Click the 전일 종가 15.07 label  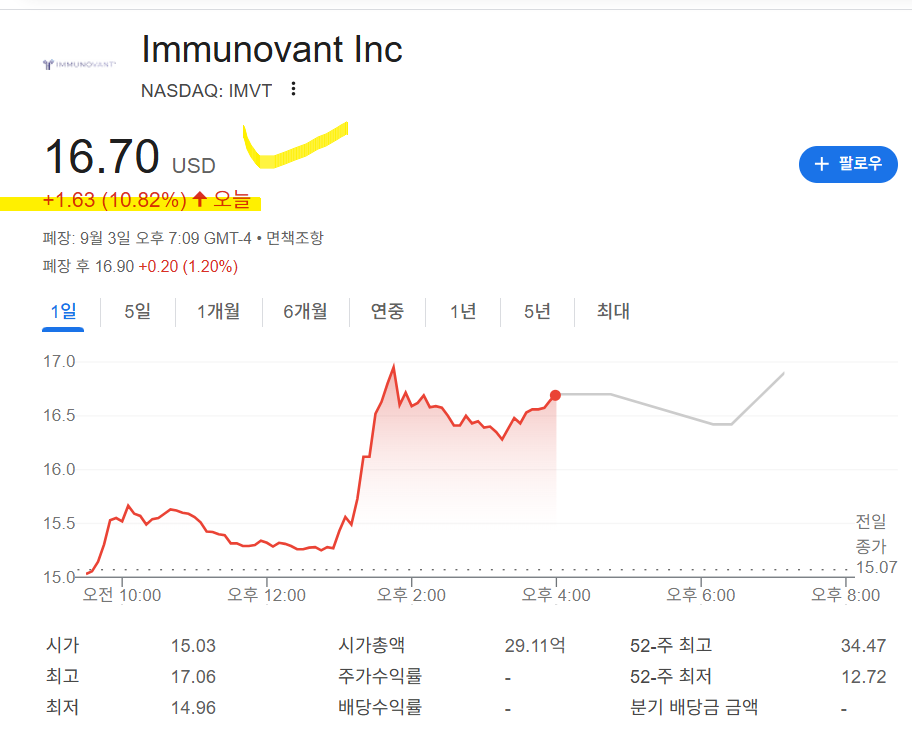click(x=870, y=544)
